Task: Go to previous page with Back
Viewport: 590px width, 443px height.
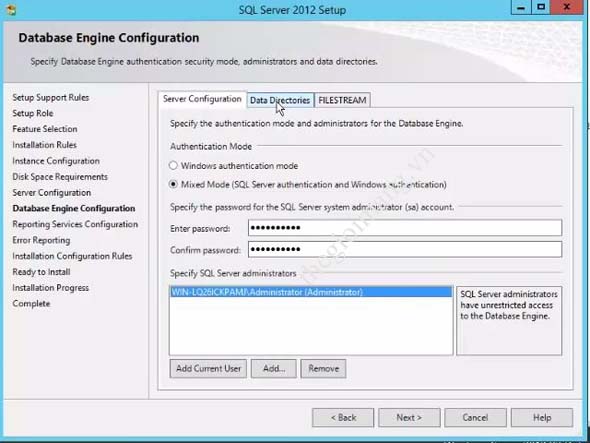Action: coord(343,417)
